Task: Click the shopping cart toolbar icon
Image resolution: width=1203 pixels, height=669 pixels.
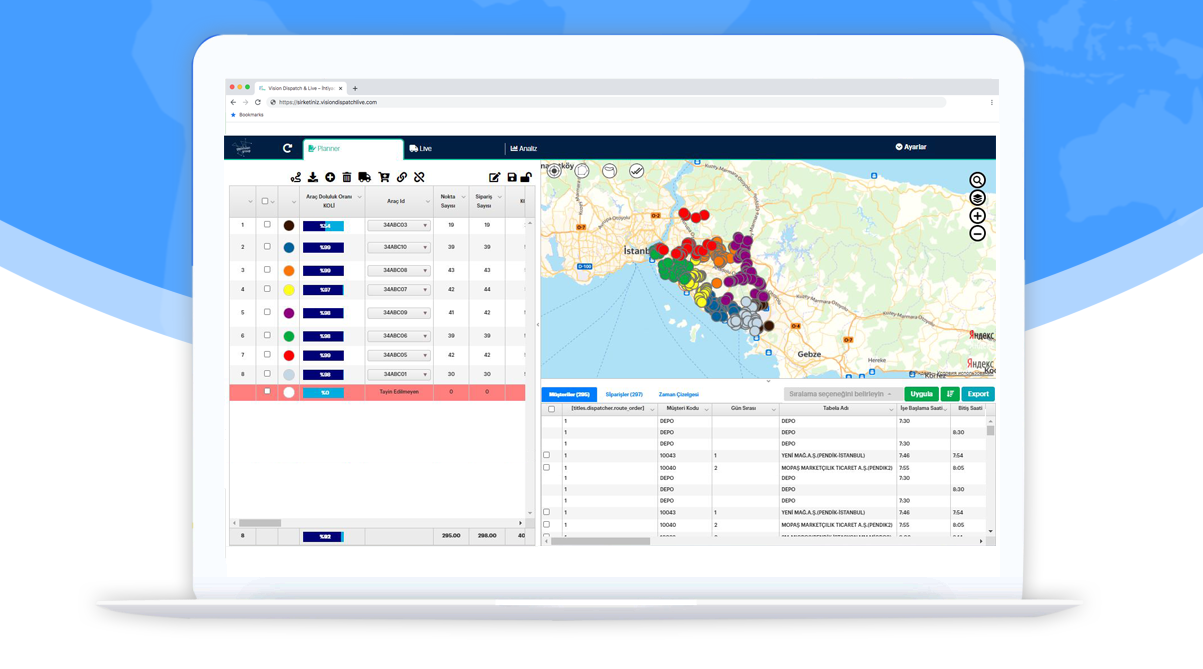Action: point(384,177)
